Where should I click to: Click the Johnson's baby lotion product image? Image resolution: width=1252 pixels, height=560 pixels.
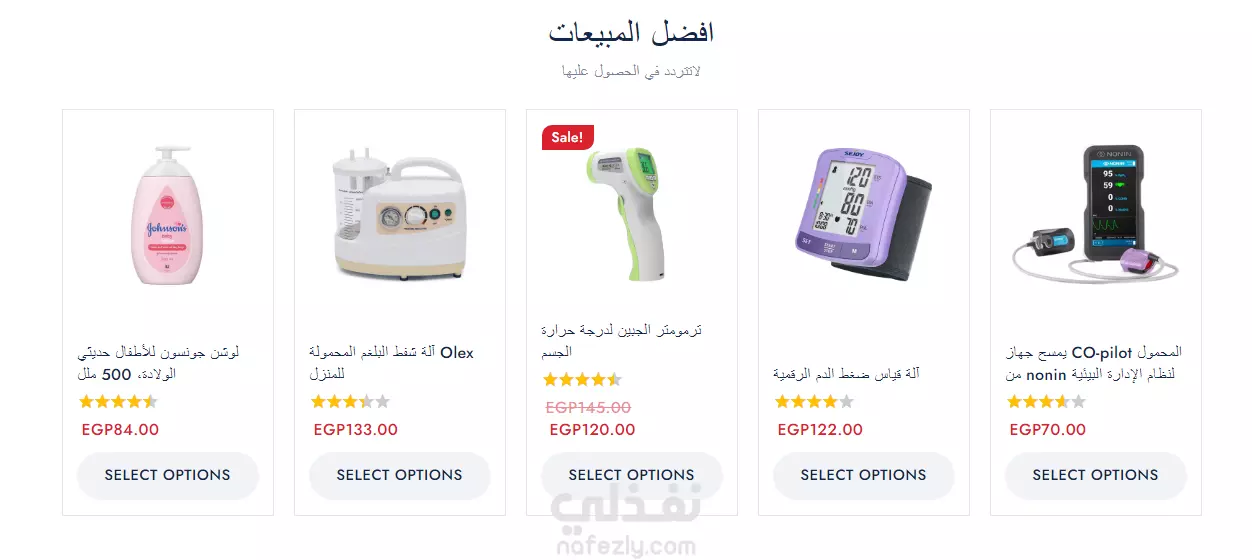click(x=168, y=215)
